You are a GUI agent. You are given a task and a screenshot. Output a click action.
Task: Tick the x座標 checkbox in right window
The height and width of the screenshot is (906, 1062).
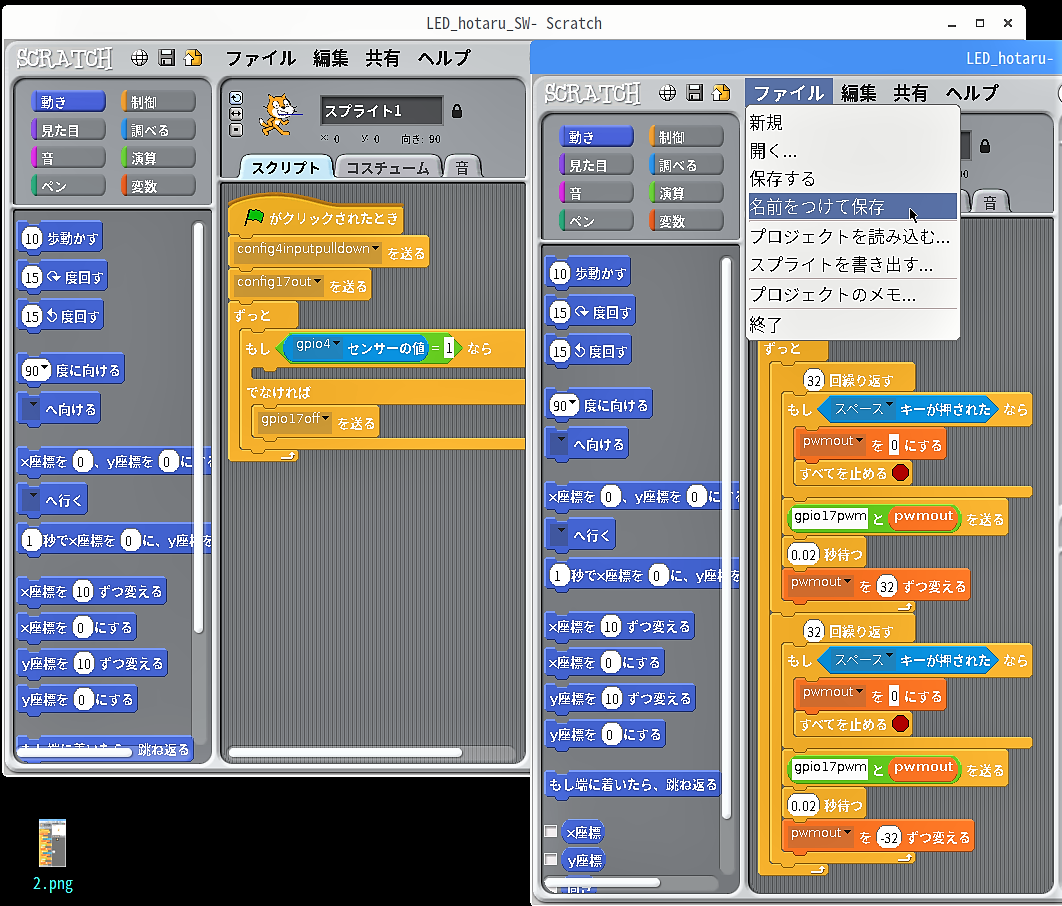pos(551,832)
